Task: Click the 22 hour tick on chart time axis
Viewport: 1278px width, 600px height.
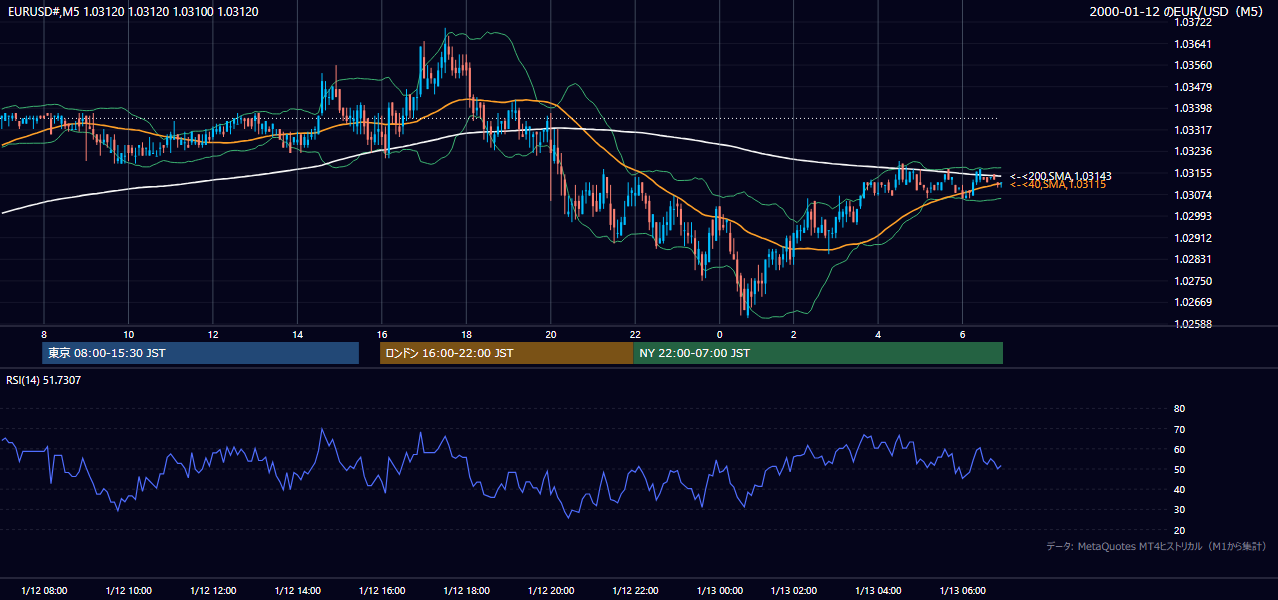Action: 636,334
